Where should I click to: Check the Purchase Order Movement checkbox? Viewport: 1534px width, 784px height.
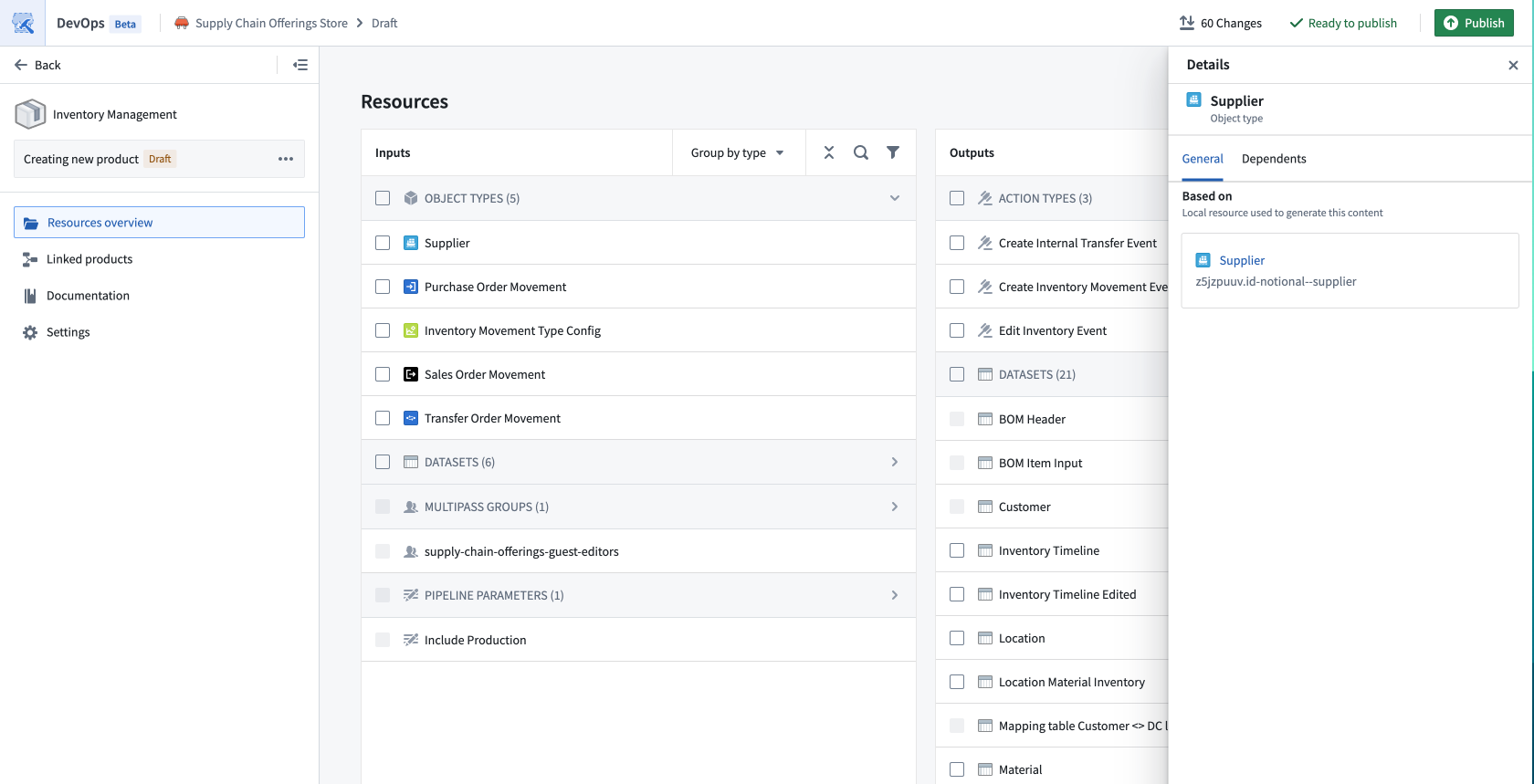coord(383,287)
